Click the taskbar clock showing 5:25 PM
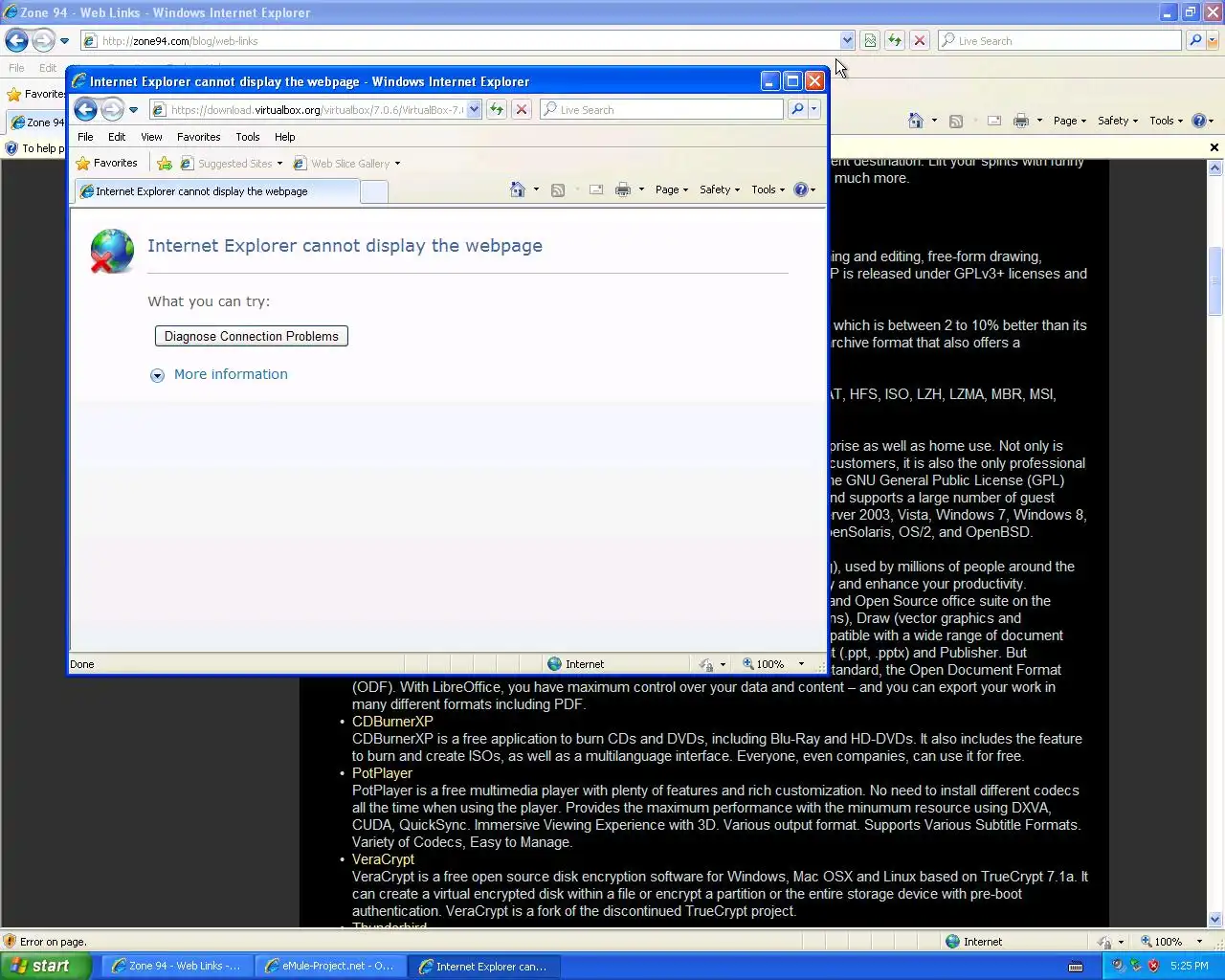This screenshot has width=1225, height=980. pos(1190,967)
